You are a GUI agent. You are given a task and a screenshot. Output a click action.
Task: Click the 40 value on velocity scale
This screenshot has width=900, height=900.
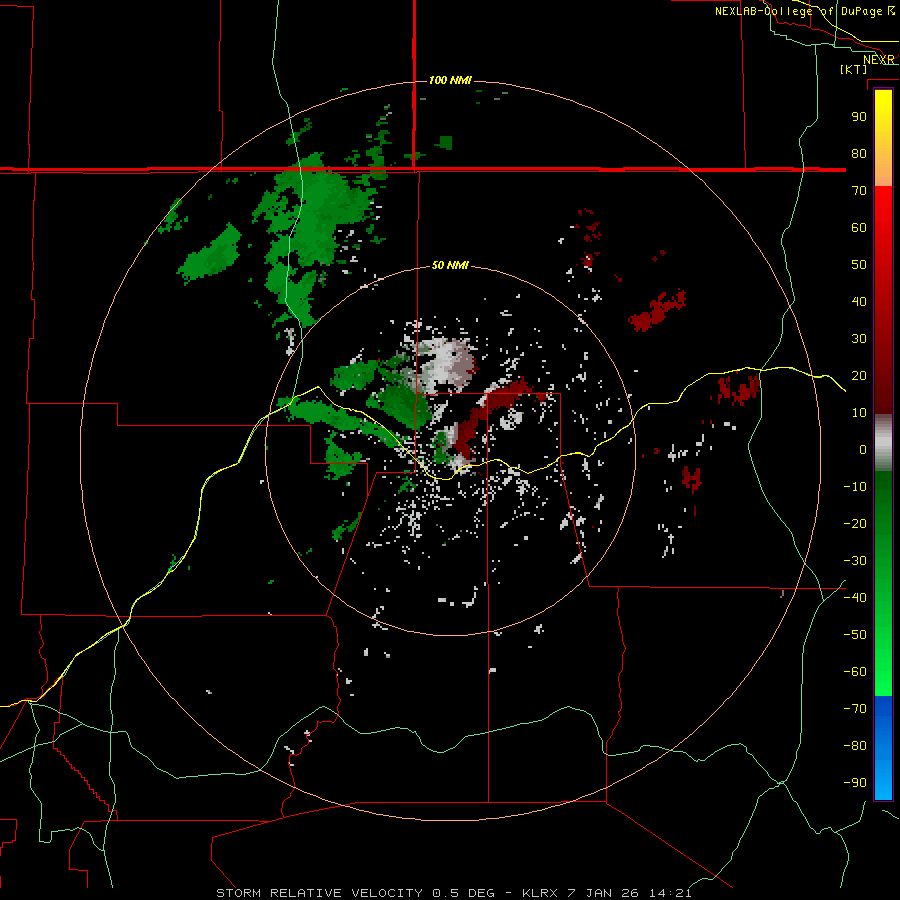(859, 301)
